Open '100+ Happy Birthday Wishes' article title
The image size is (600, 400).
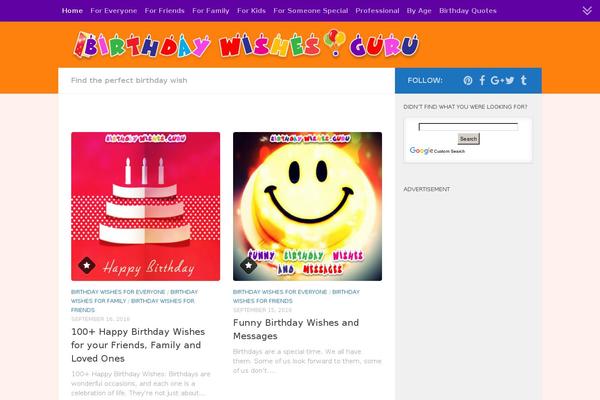(138, 345)
